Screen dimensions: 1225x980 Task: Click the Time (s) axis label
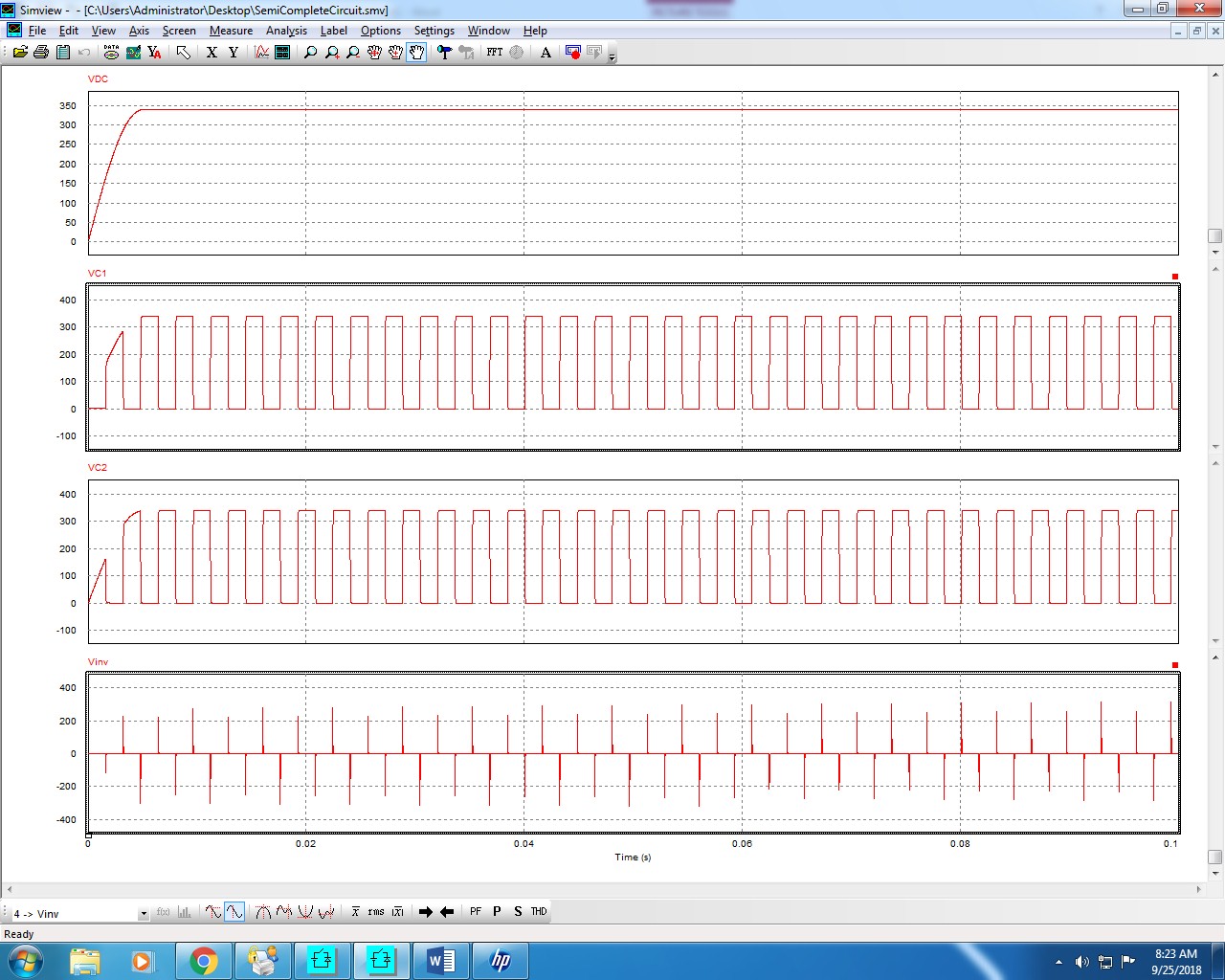(x=633, y=857)
